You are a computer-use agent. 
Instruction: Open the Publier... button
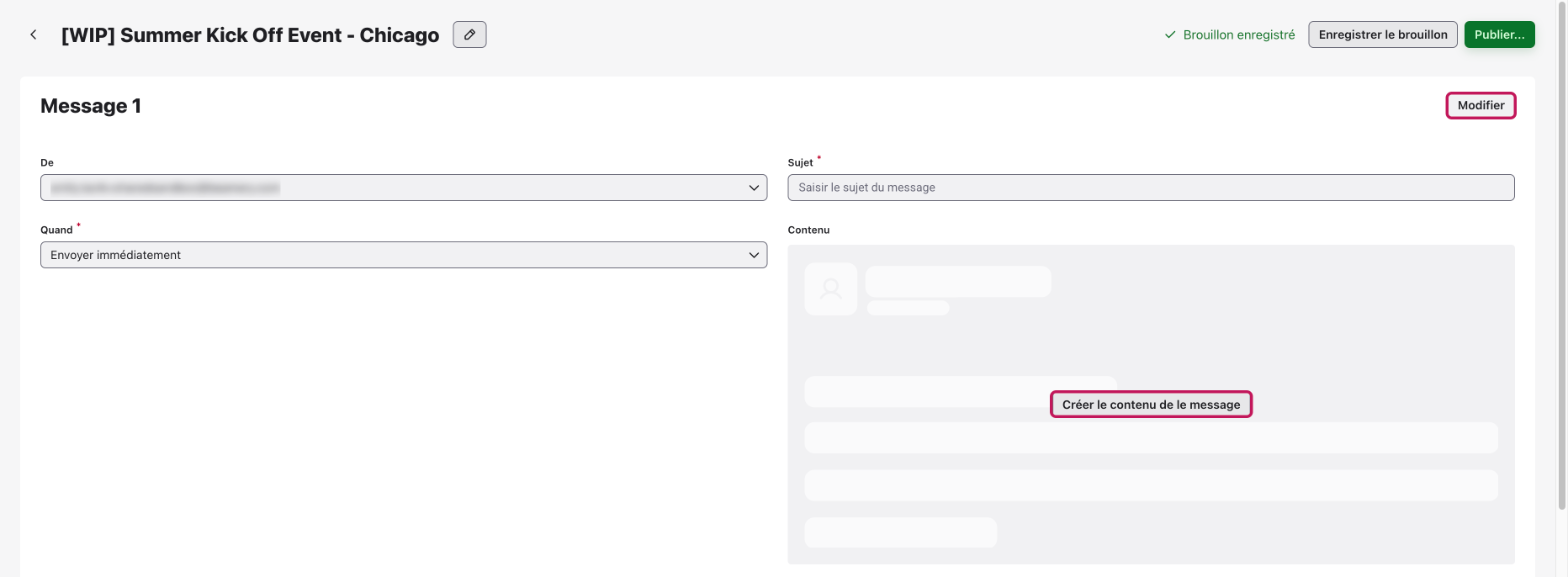(x=1499, y=35)
